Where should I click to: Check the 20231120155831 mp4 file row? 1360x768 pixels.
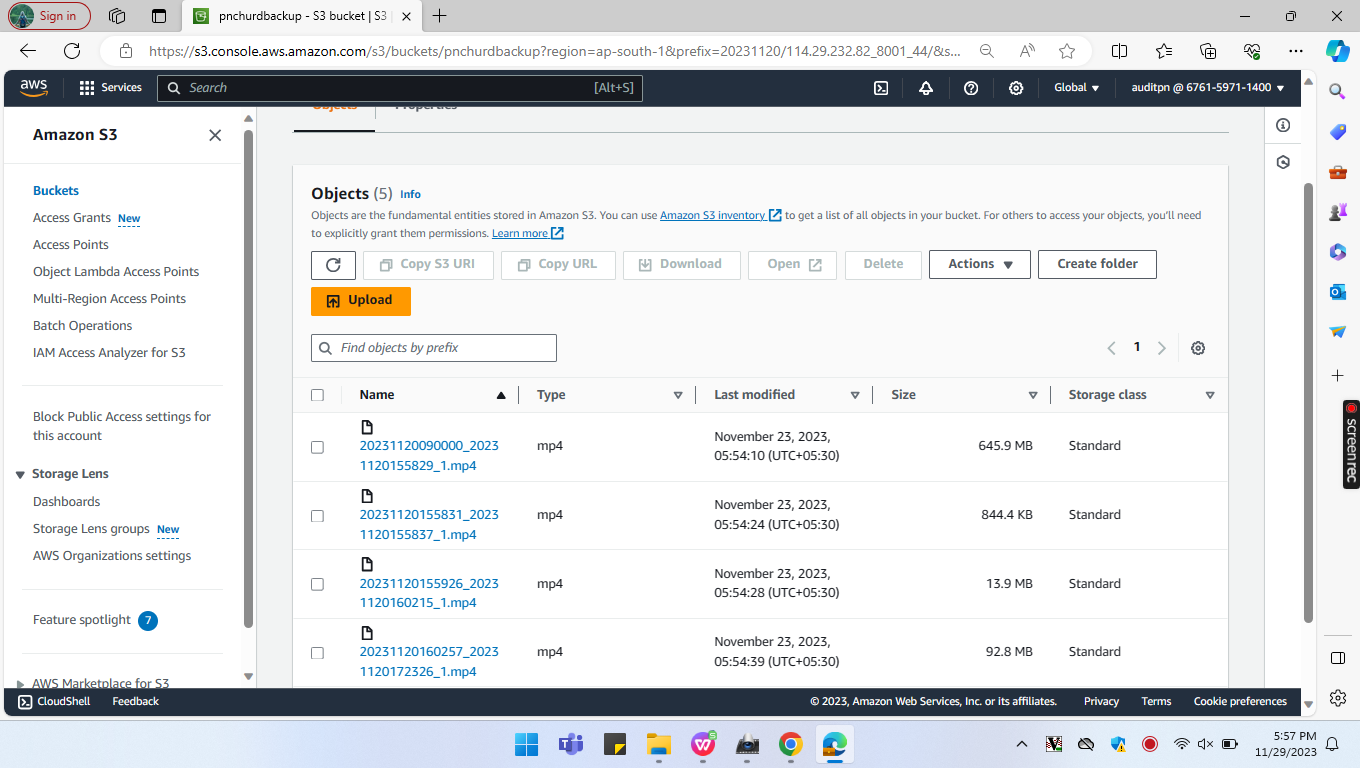[317, 516]
